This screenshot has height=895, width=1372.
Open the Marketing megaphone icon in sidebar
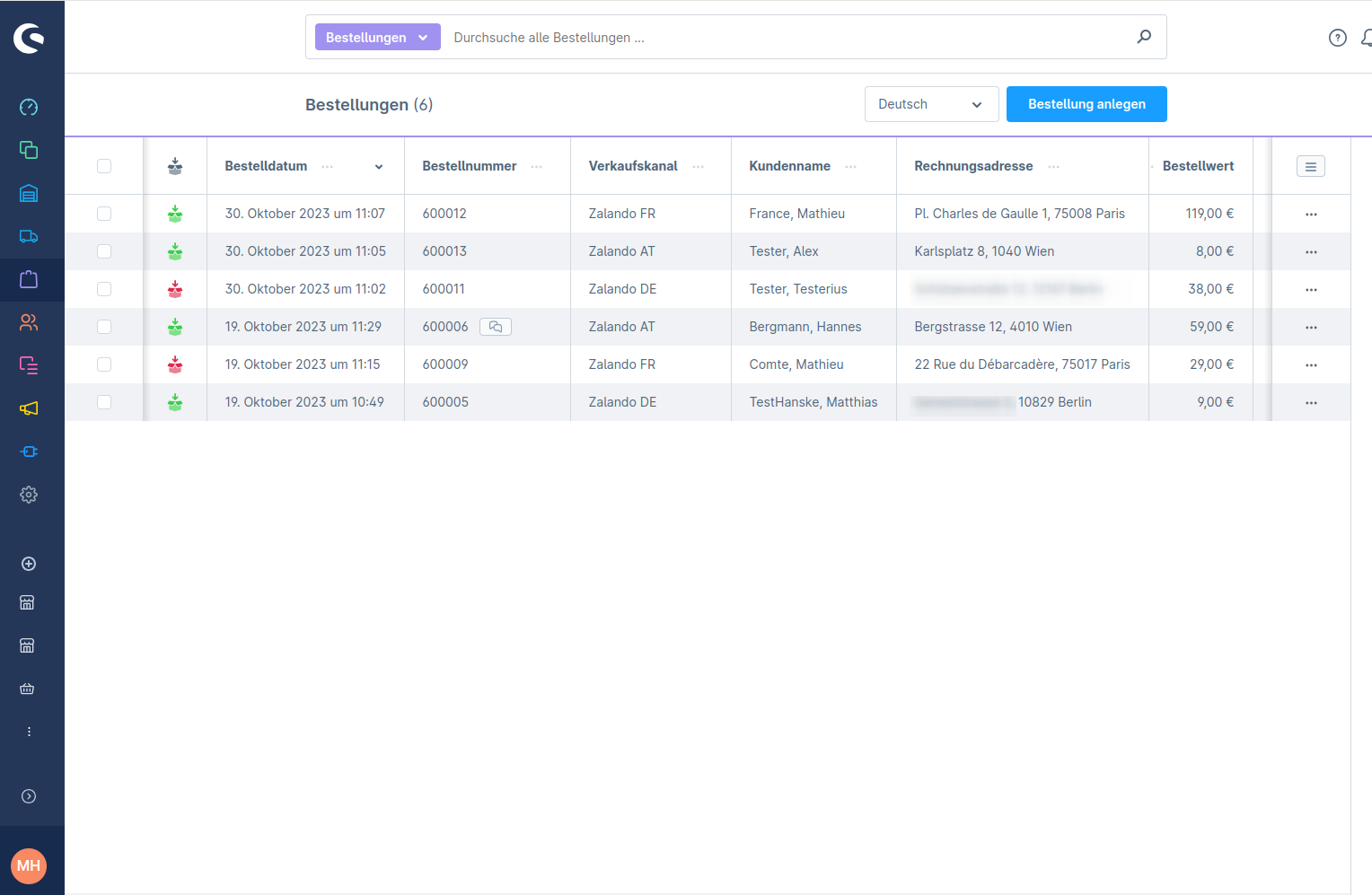[29, 408]
